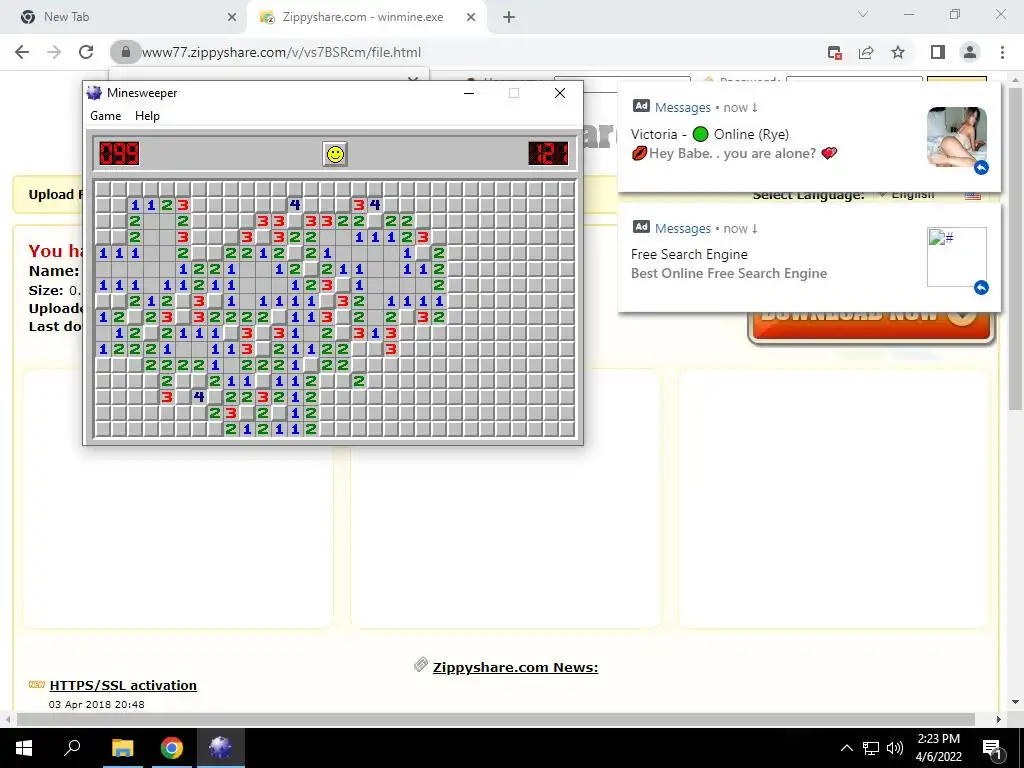Click the Minesweeper timer display

pos(548,154)
